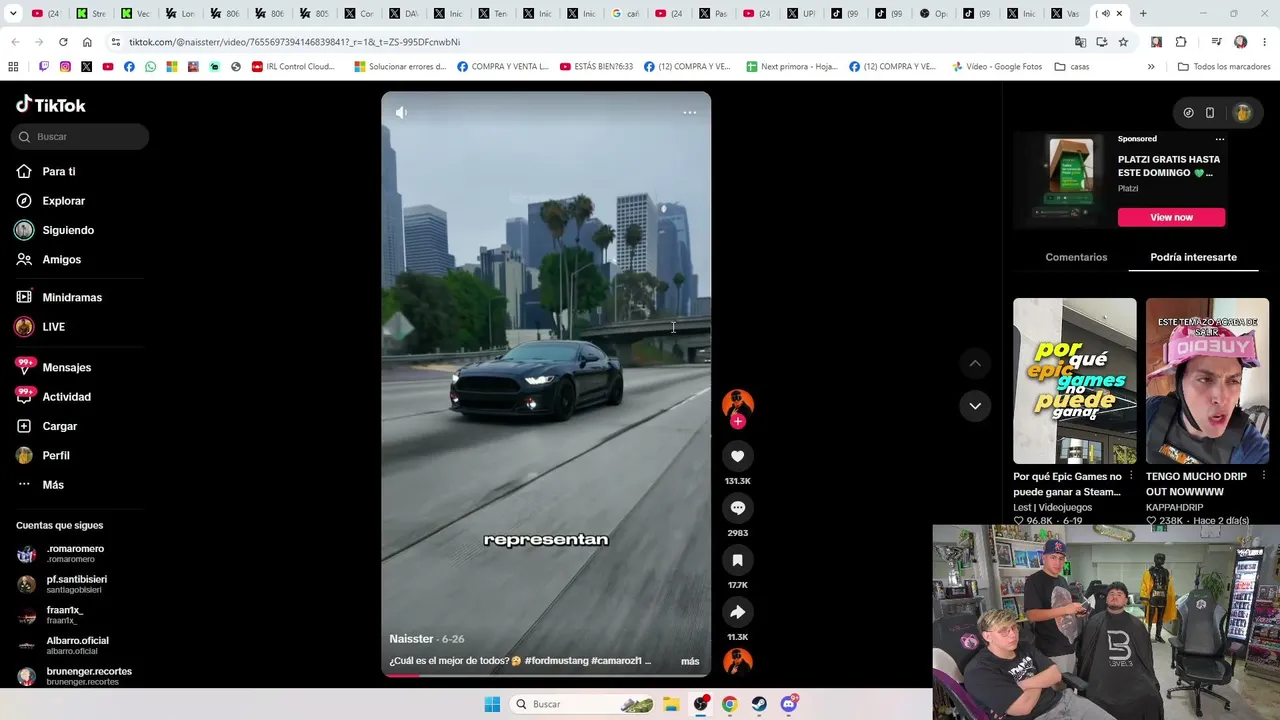Click the TikTok logo
Image resolution: width=1280 pixels, height=720 pixels.
coord(51,105)
